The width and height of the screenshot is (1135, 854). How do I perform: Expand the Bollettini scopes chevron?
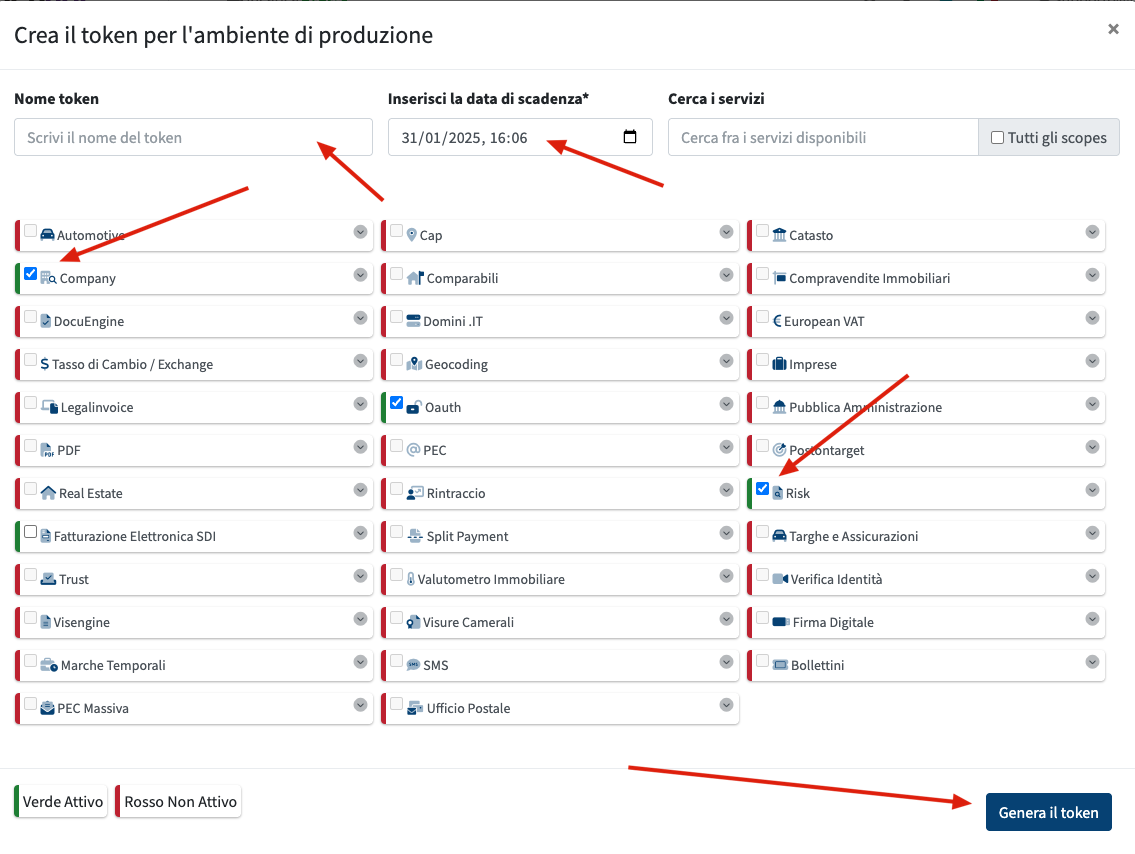tap(1092, 662)
